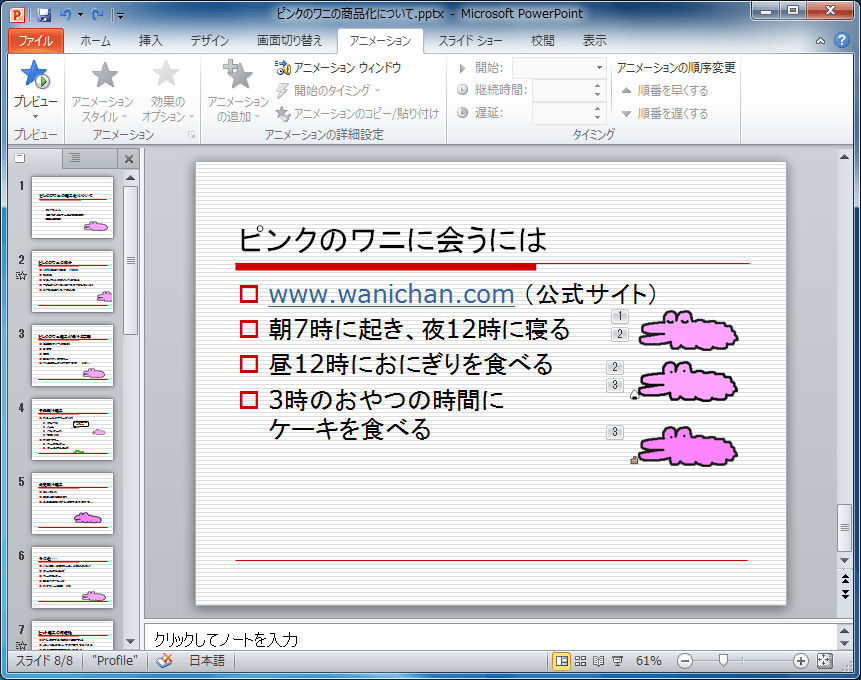
Task: Click the "Profile" theme name in status bar
Action: (115, 661)
